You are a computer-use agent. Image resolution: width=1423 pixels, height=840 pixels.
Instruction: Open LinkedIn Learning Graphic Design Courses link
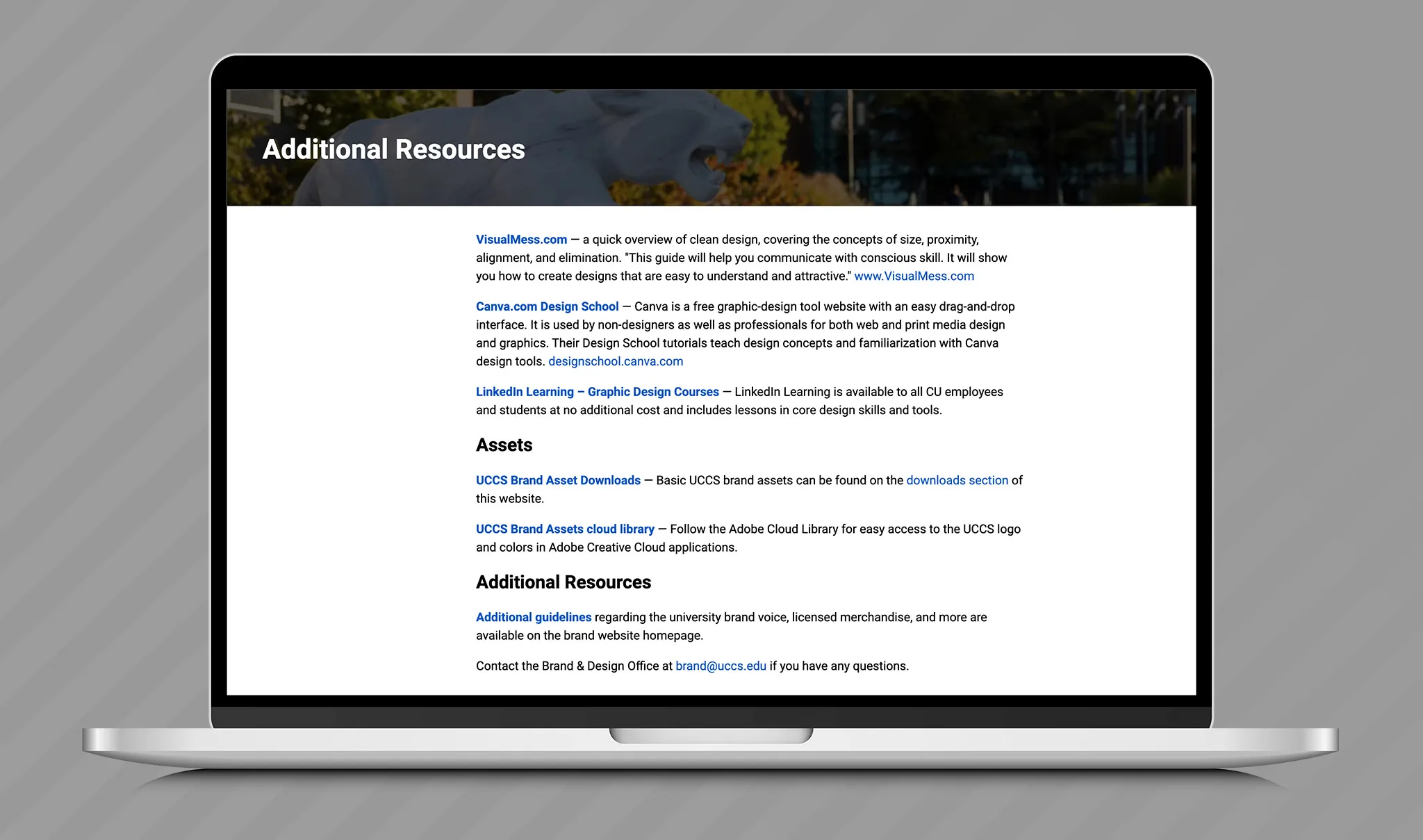coord(597,392)
